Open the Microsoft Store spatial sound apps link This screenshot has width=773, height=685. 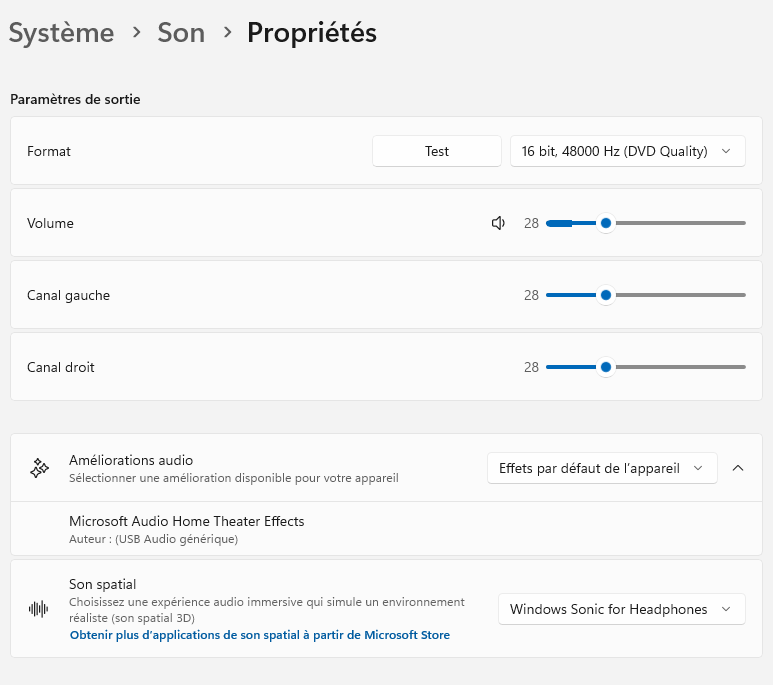259,635
